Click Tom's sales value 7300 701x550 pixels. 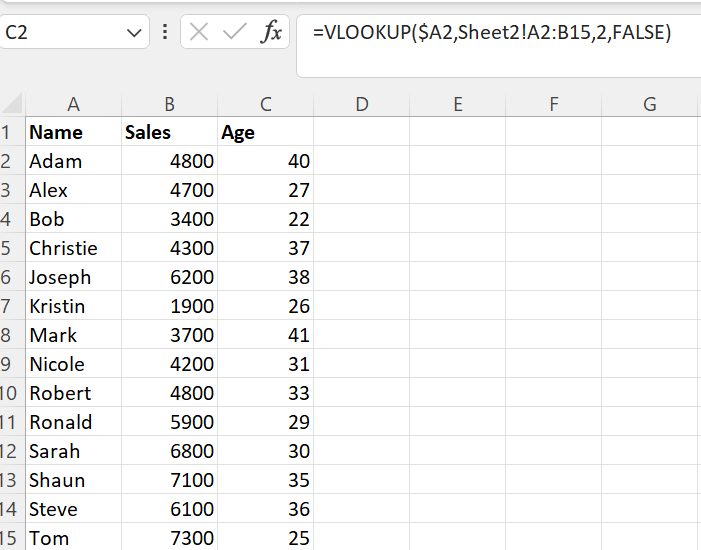point(169,537)
